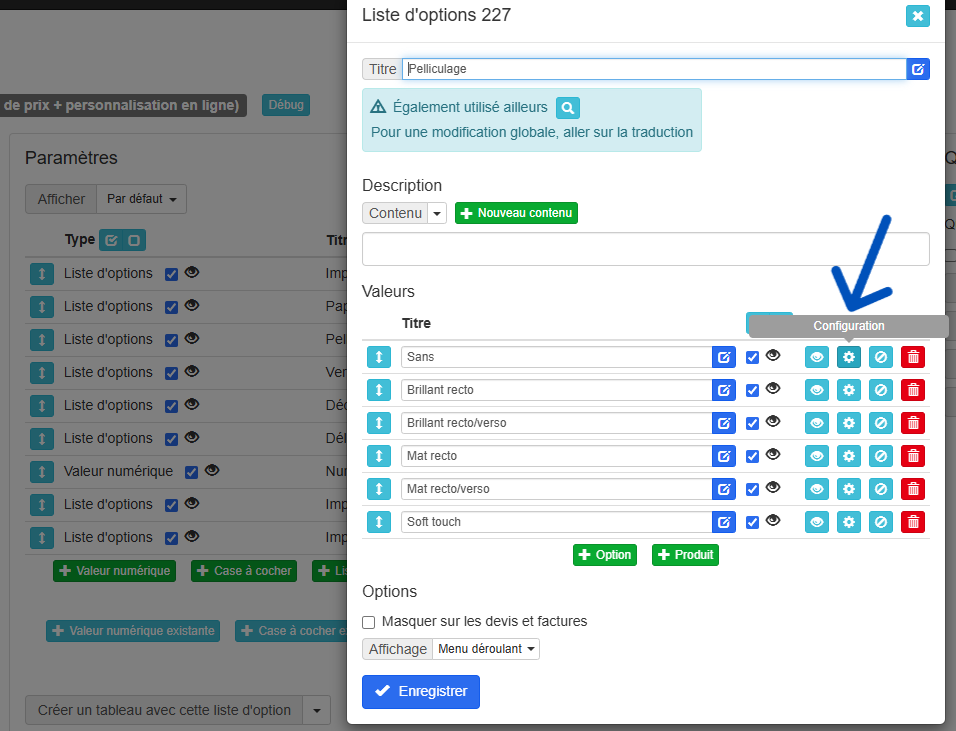Screen dimensions: 956x731
Task: Click the blue eye button for Brillant recto/verso
Action: [817, 423]
